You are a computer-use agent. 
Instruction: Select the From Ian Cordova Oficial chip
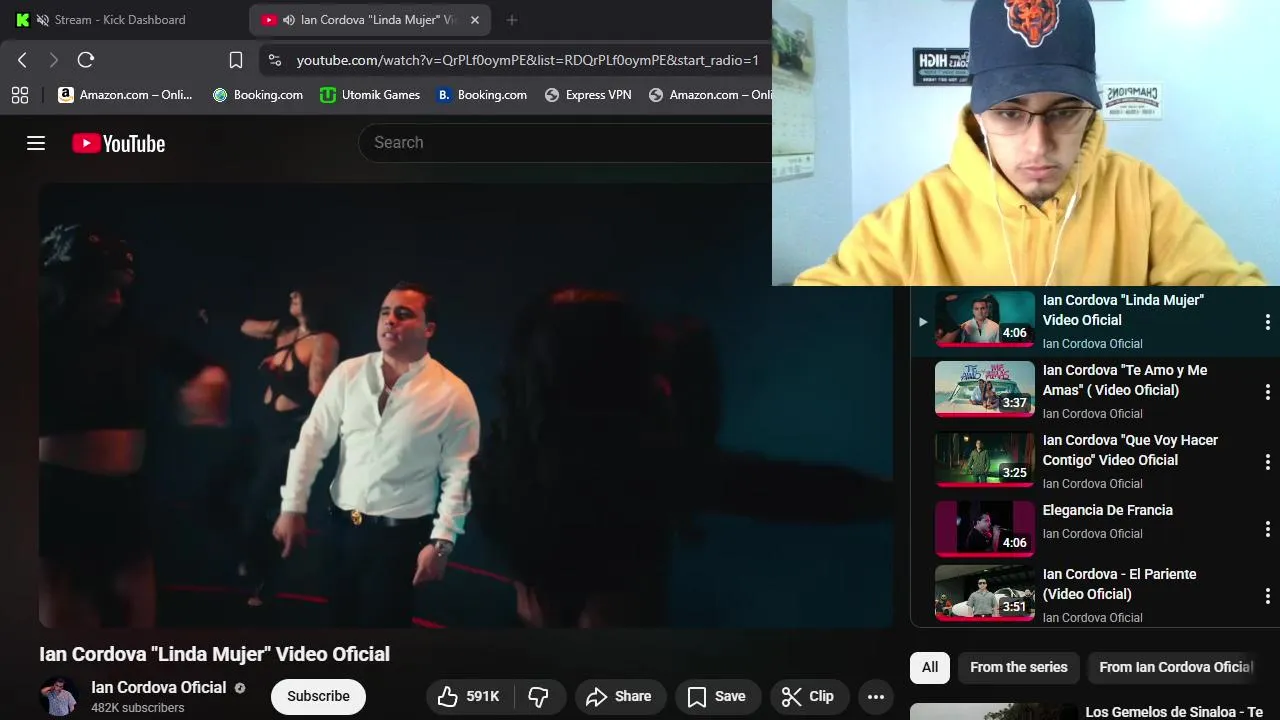coord(1176,667)
